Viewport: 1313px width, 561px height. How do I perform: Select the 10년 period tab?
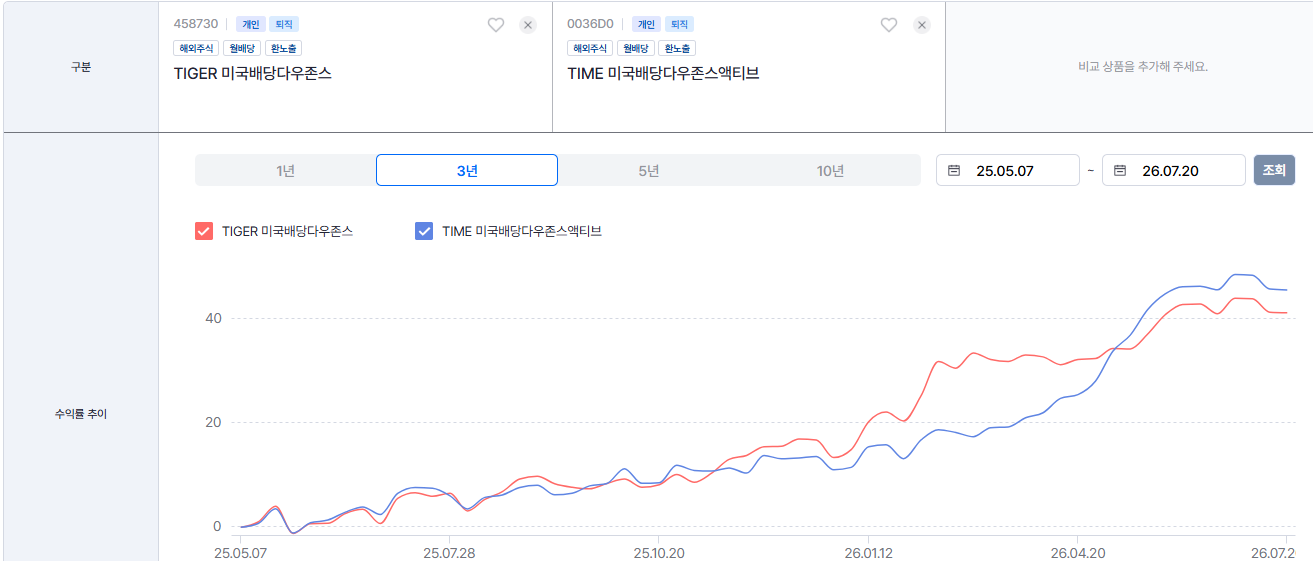[x=830, y=170]
